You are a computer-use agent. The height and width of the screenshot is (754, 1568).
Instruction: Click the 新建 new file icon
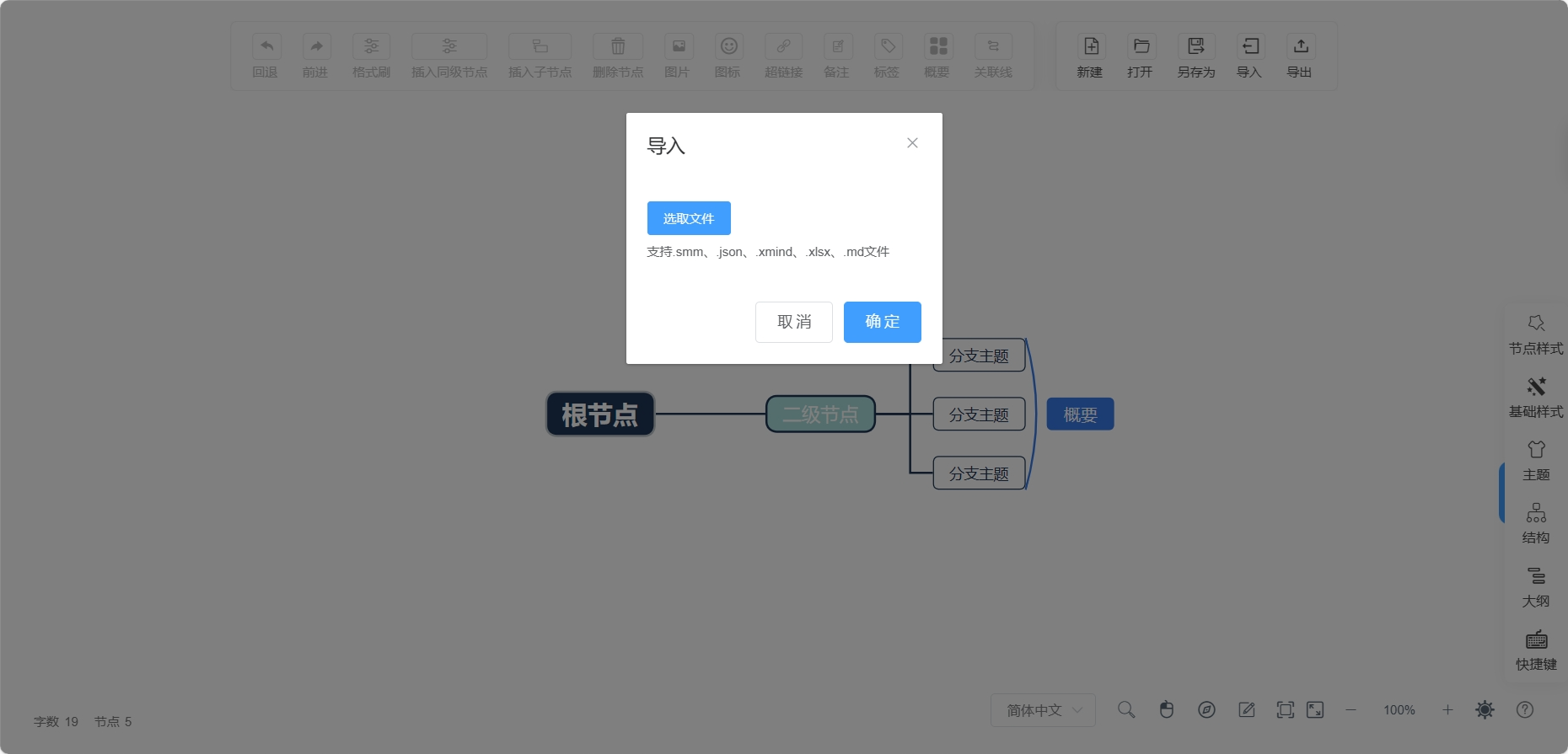1091,46
